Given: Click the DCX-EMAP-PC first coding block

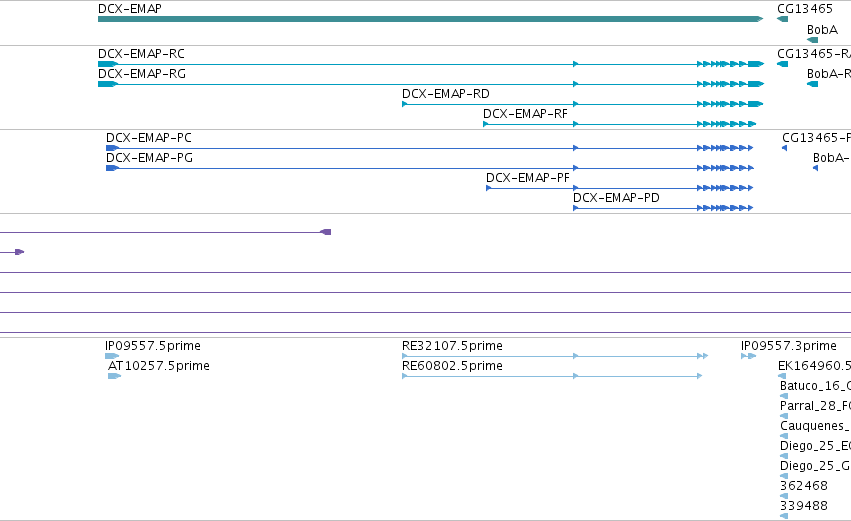Looking at the screenshot, I should [112, 148].
